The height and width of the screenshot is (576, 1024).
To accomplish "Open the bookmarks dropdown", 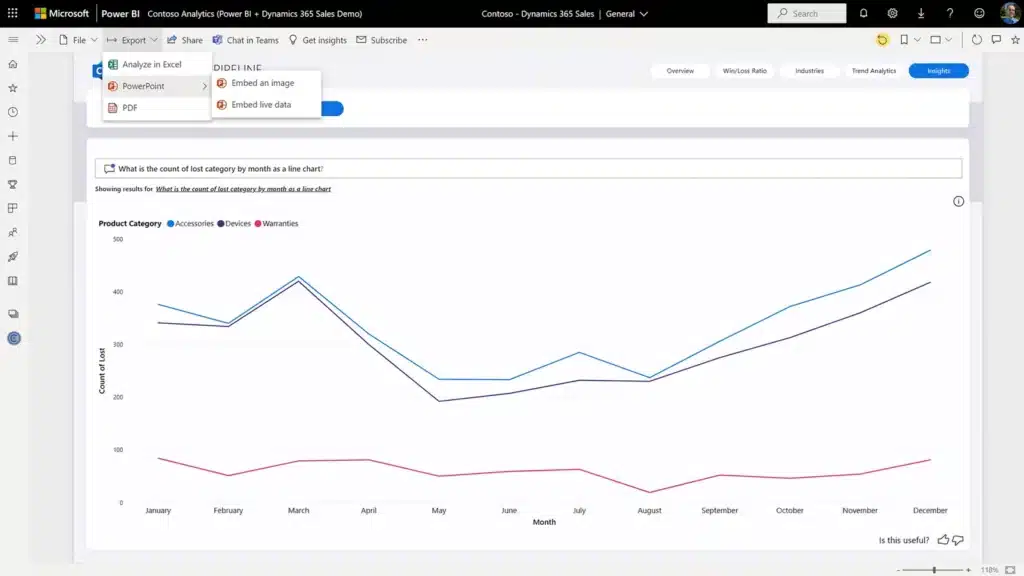I will pyautogui.click(x=910, y=40).
